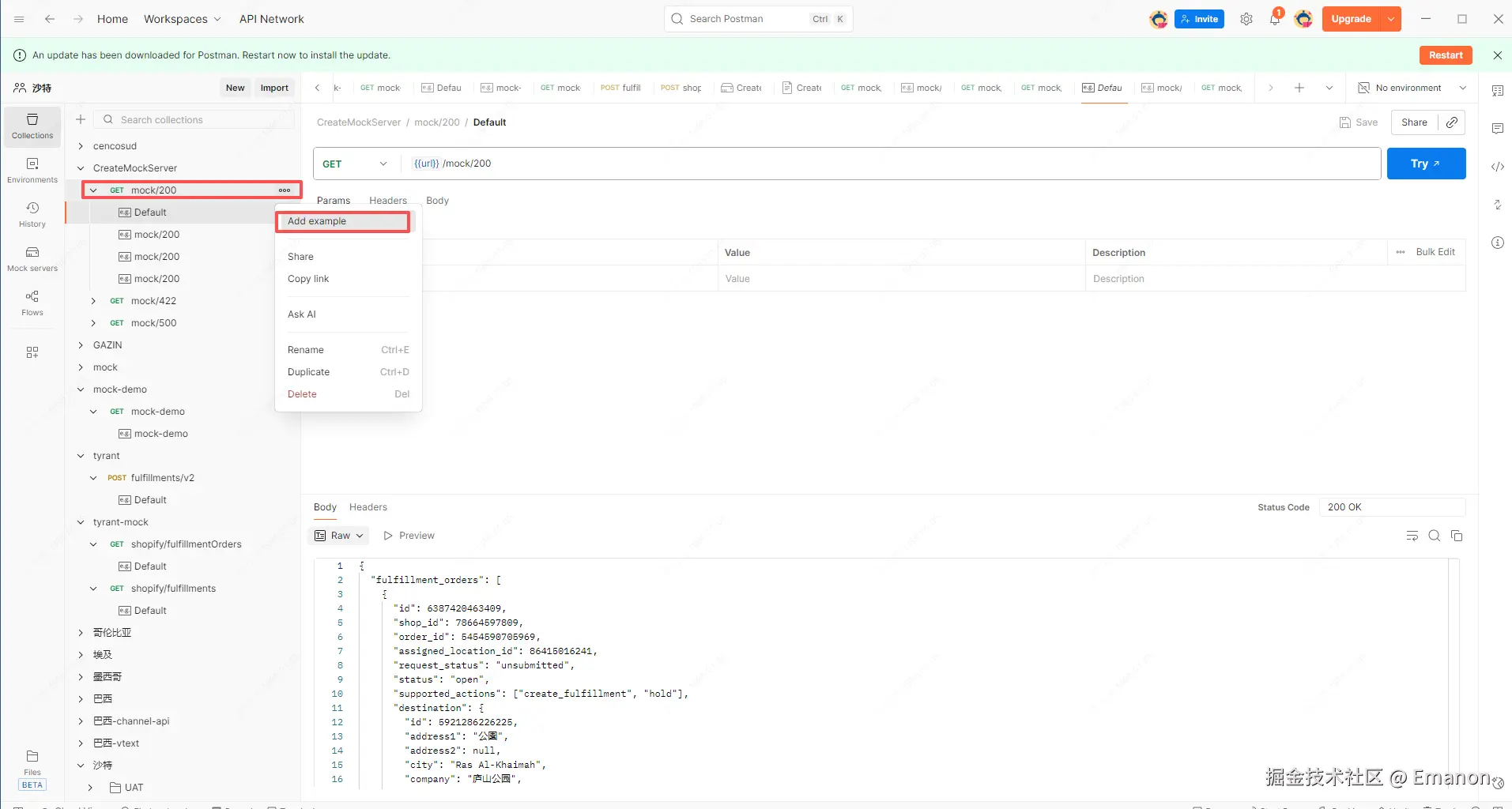The height and width of the screenshot is (809, 1512).
Task: Toggle word wrap in response body
Action: tap(1412, 536)
